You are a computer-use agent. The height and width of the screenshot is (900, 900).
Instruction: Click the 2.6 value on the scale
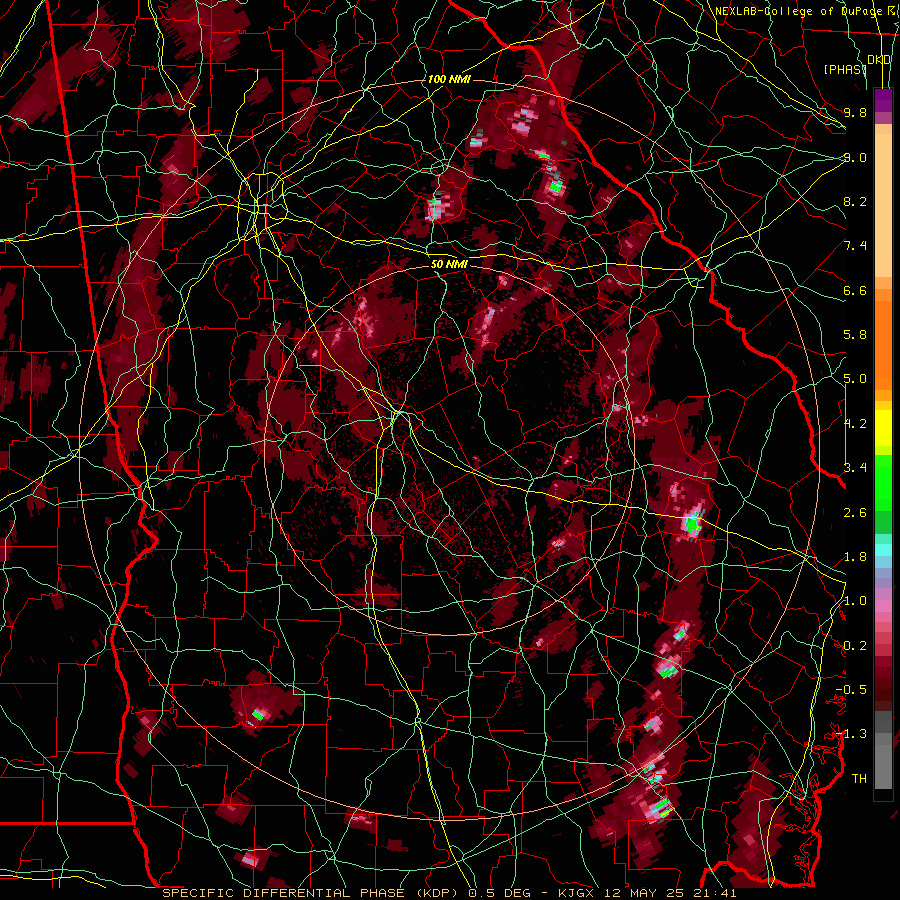point(855,513)
